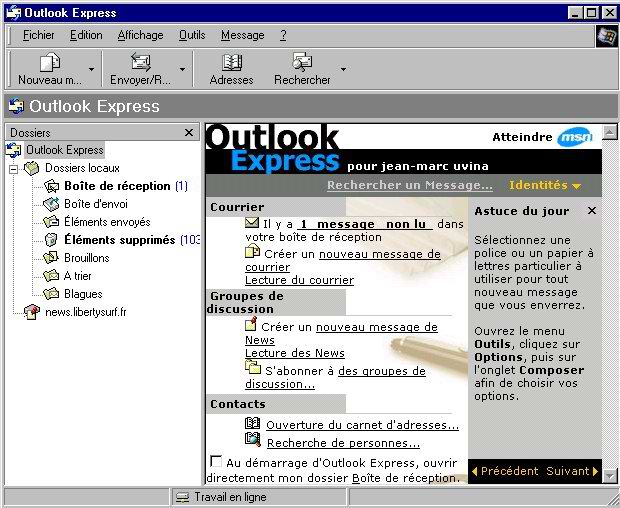Image resolution: width=620 pixels, height=508 pixels.
Task: Close the Astuce du jour panel
Action: pyautogui.click(x=592, y=210)
